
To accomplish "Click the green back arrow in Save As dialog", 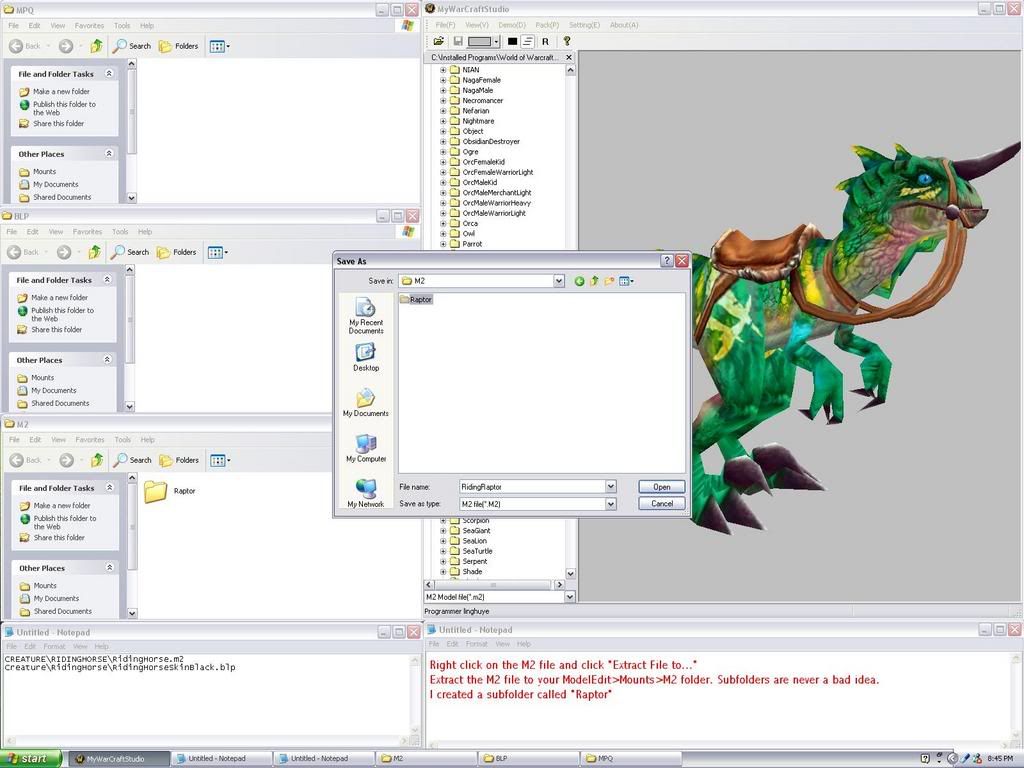I will tap(579, 281).
